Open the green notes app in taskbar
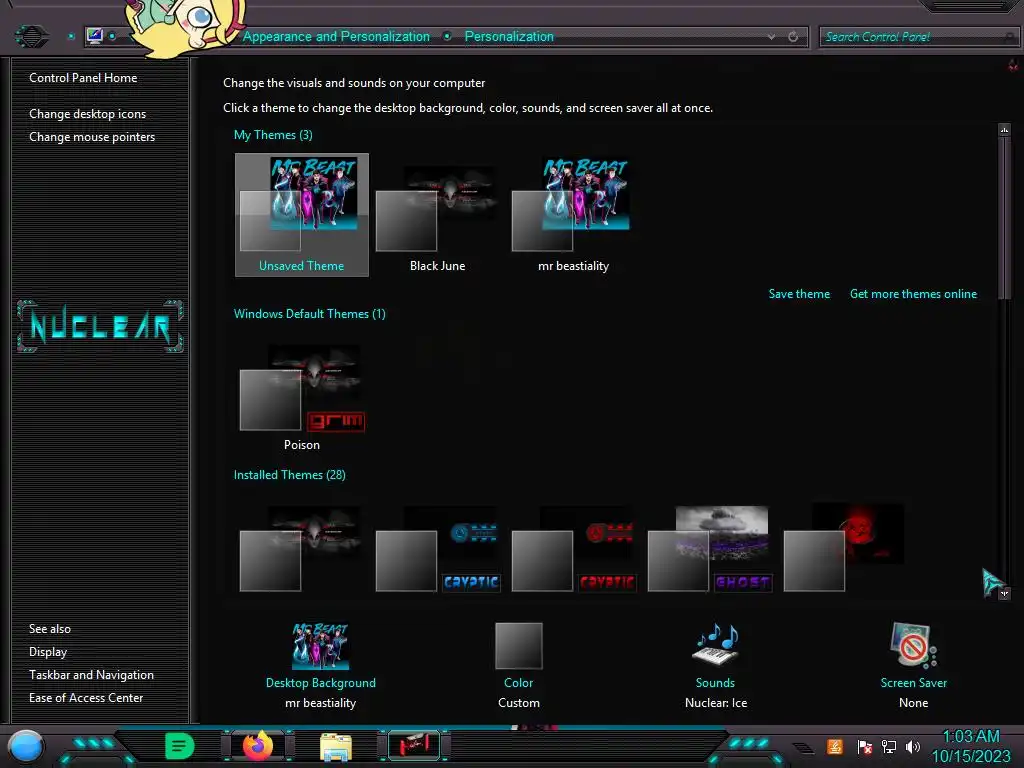Viewport: 1024px width, 768px height. click(180, 746)
